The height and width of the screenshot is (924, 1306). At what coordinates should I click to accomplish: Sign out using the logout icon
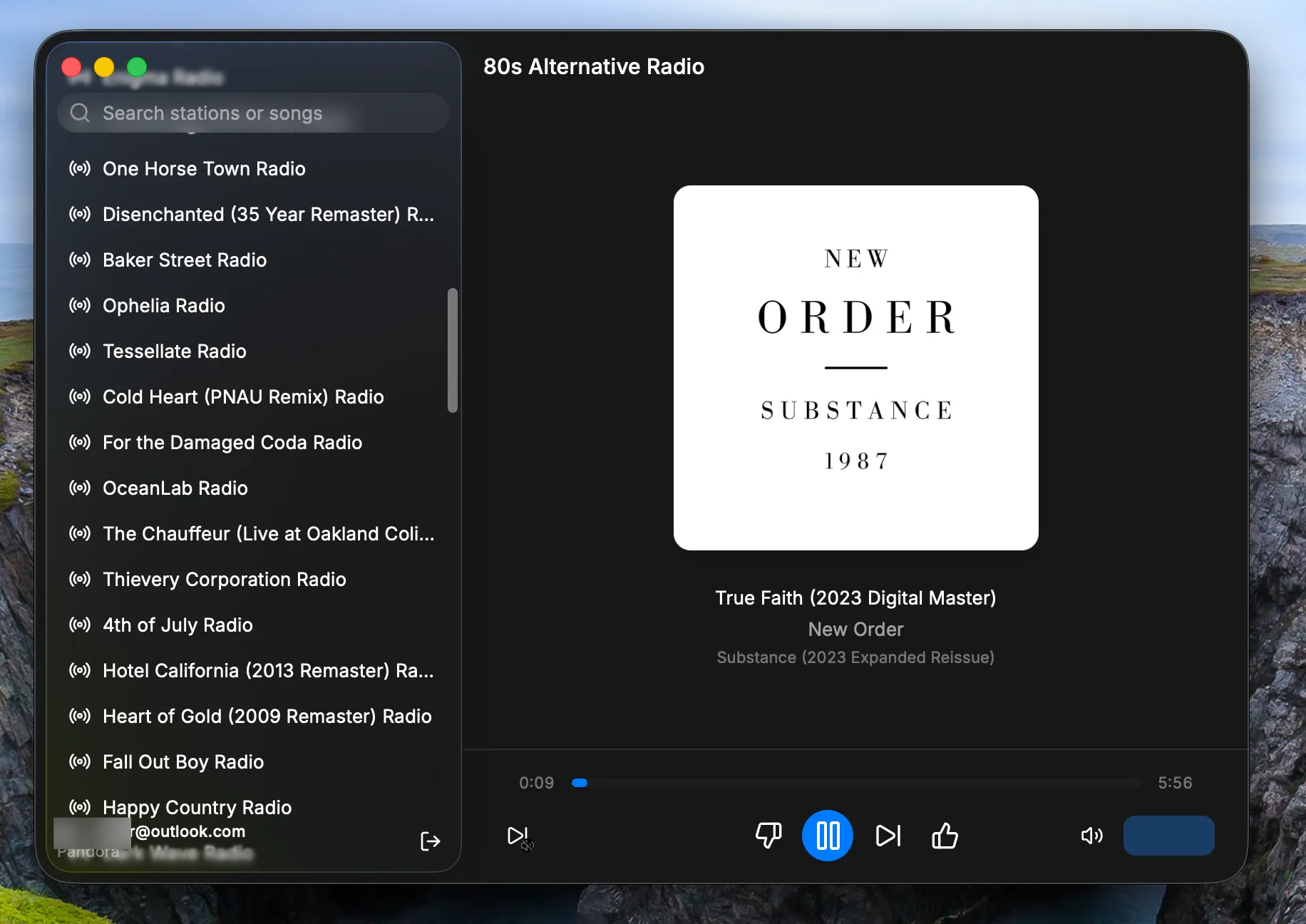pos(430,841)
